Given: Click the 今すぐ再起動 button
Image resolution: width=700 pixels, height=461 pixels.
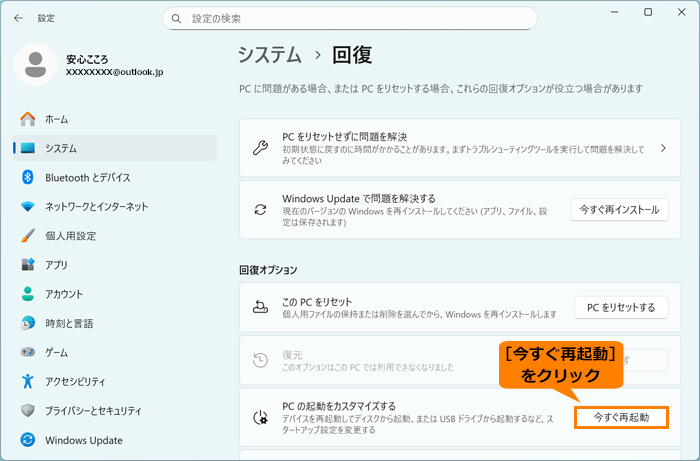Looking at the screenshot, I should tap(621, 417).
